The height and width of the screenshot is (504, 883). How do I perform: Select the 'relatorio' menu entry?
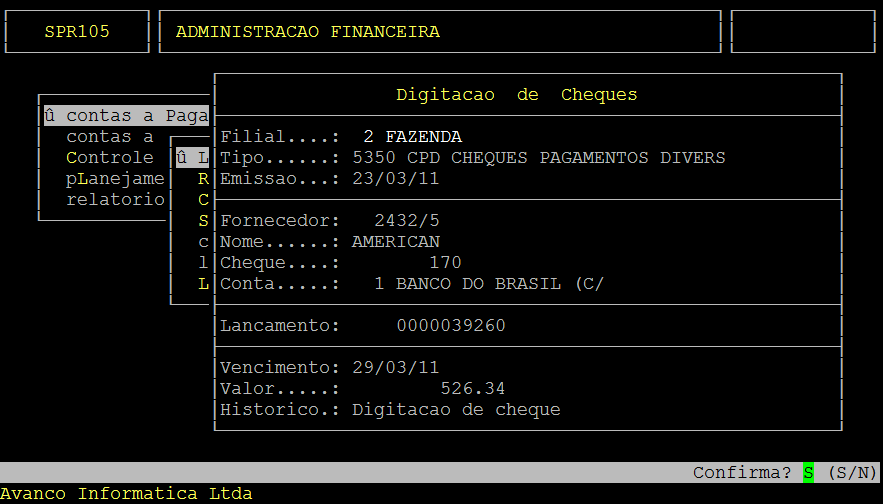tap(115, 199)
